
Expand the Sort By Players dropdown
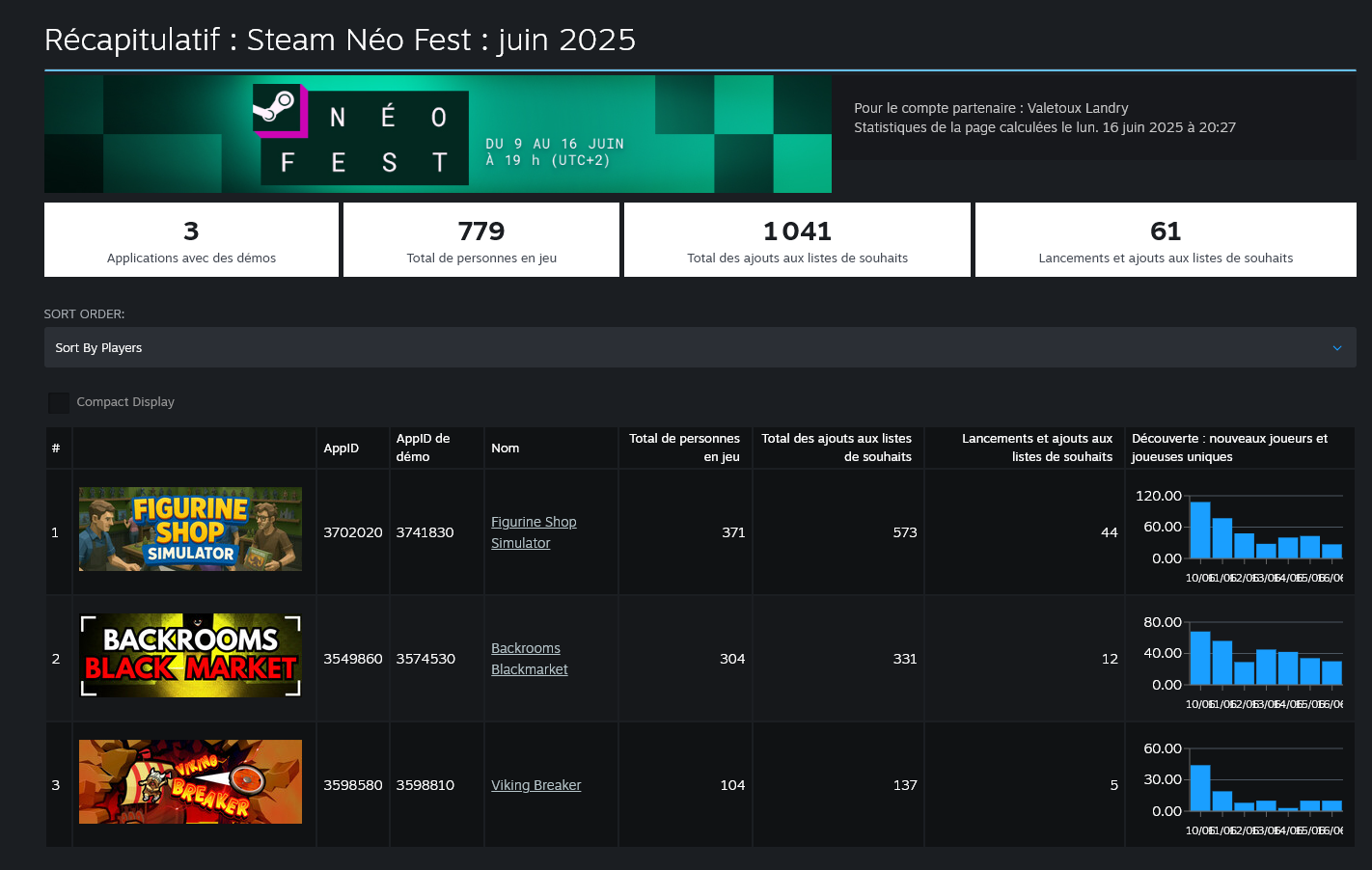click(699, 347)
